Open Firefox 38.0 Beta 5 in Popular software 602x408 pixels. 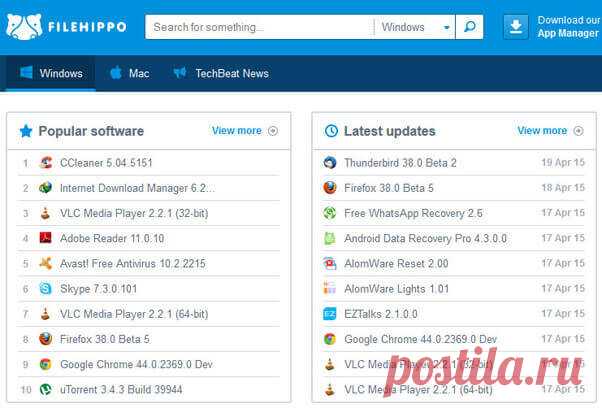105,339
